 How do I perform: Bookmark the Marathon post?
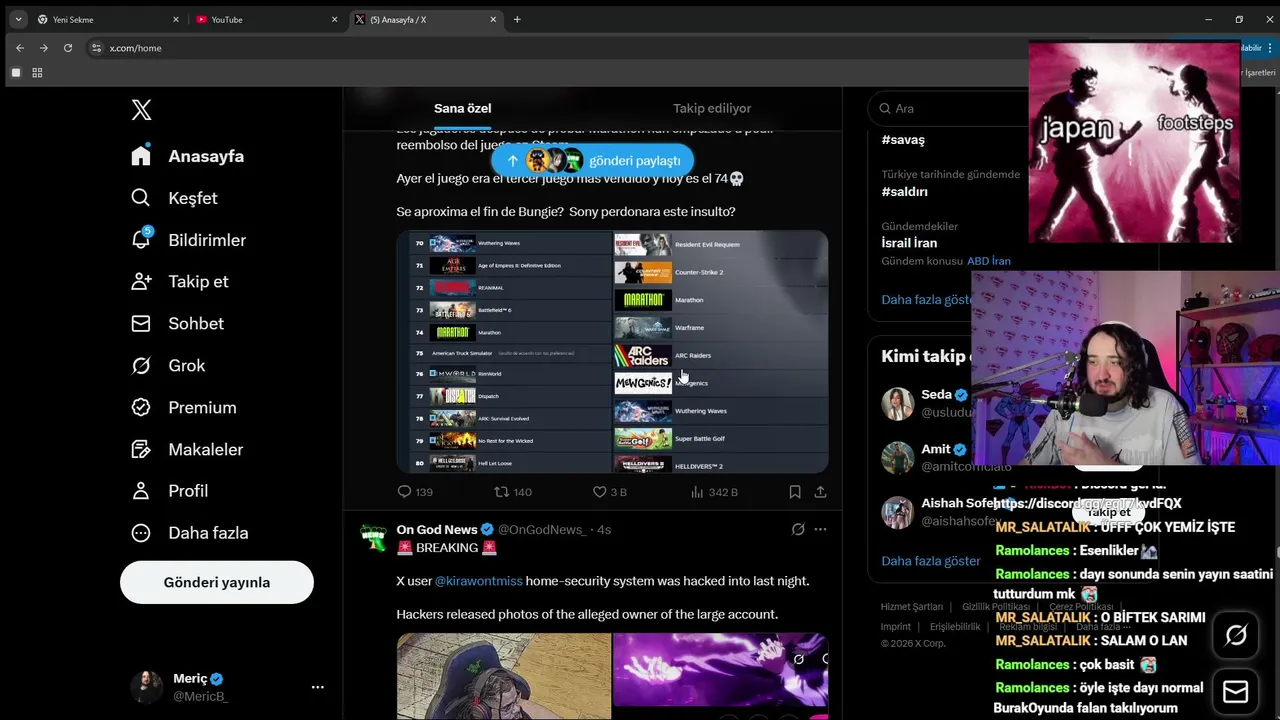point(795,492)
